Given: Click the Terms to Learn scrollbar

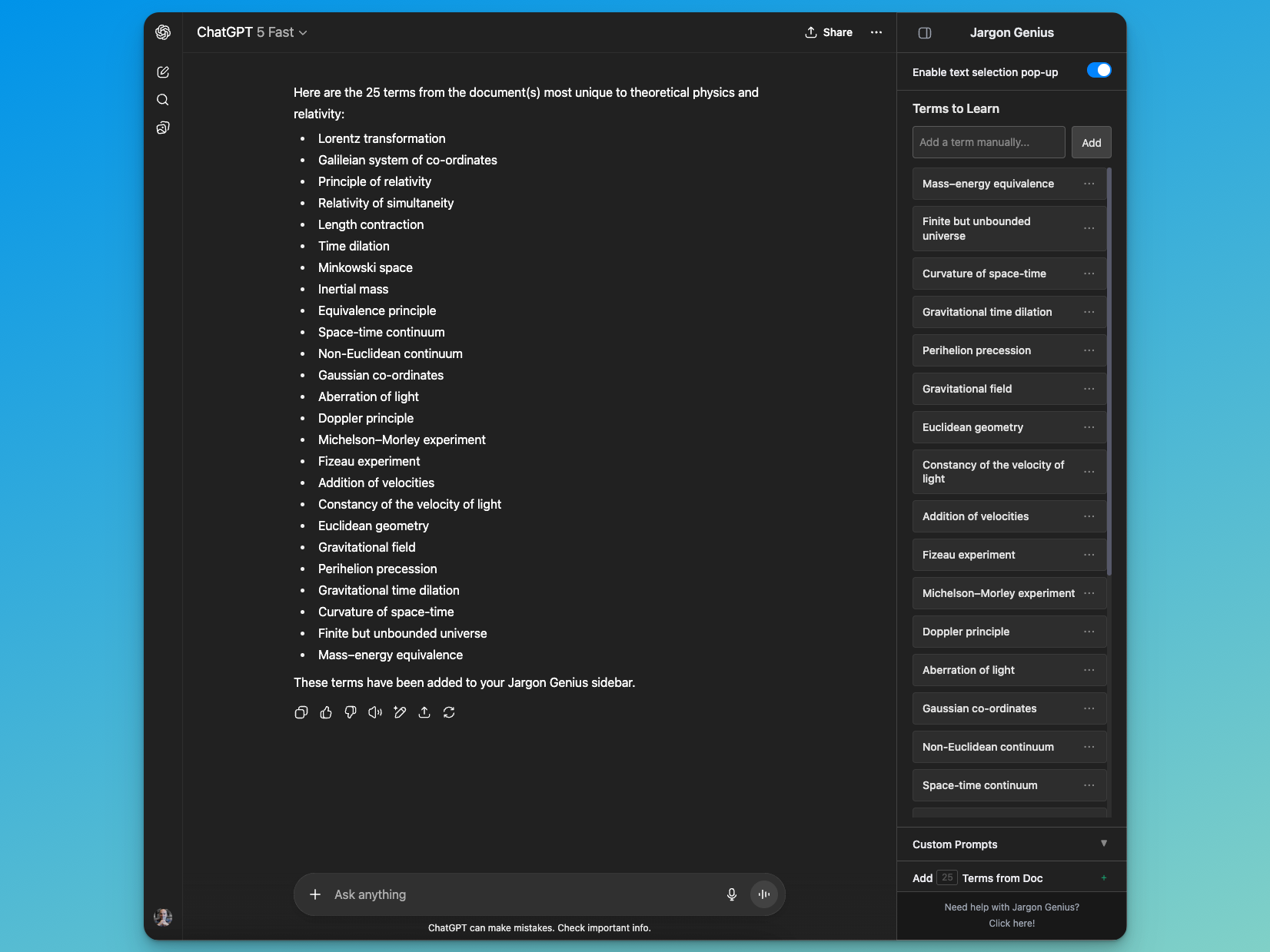Looking at the screenshot, I should click(x=1109, y=369).
